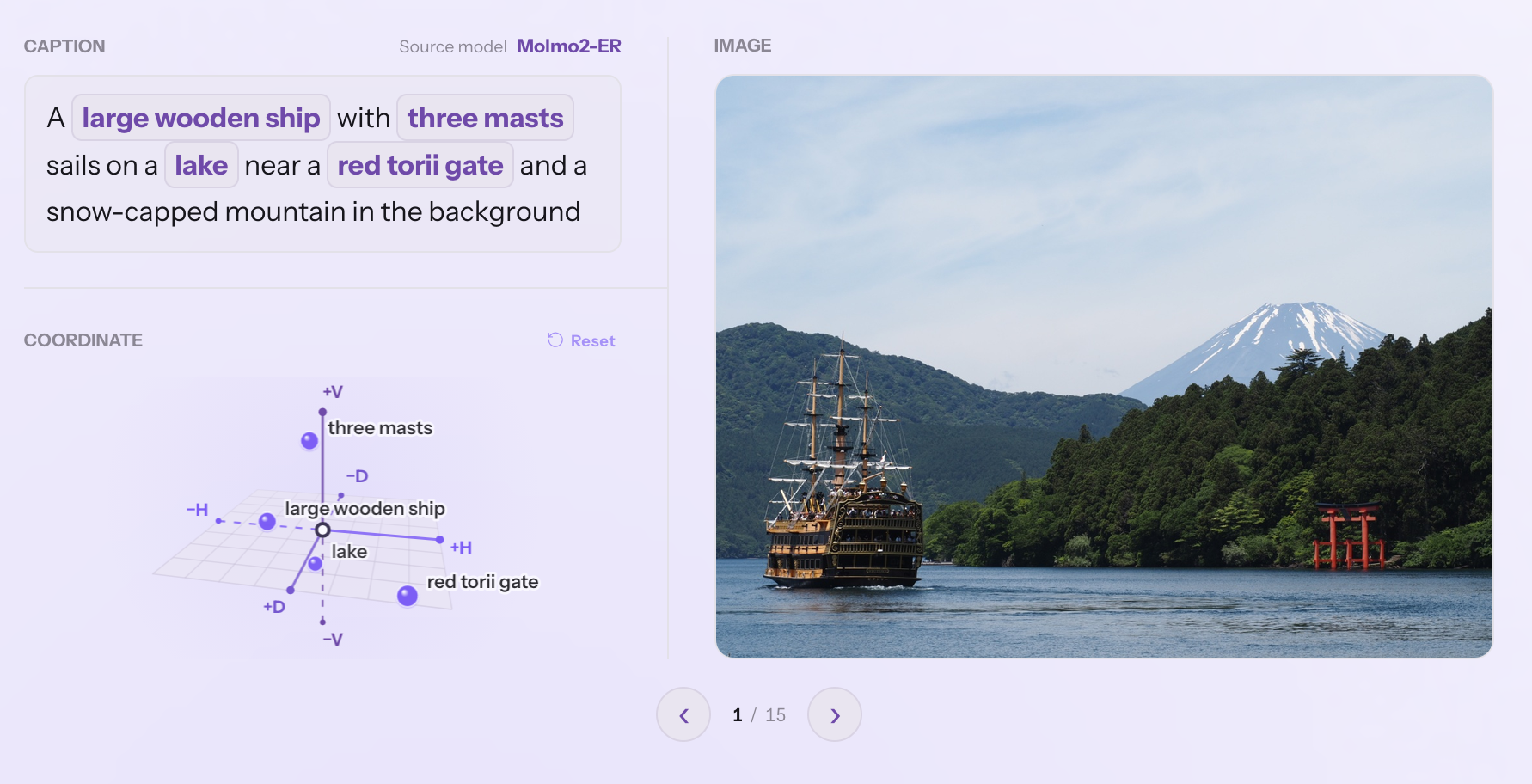Click the 'large wooden ship' label in coordinate plot
1532x784 pixels.
point(365,509)
